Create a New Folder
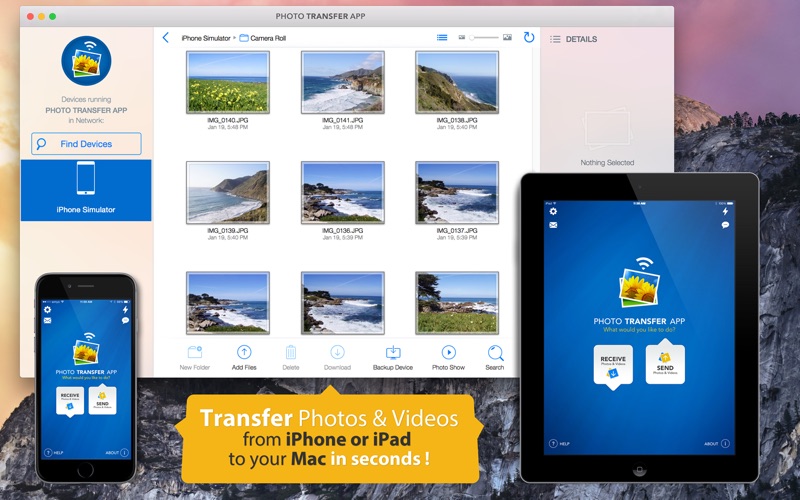The width and height of the screenshot is (800, 500). click(x=194, y=352)
